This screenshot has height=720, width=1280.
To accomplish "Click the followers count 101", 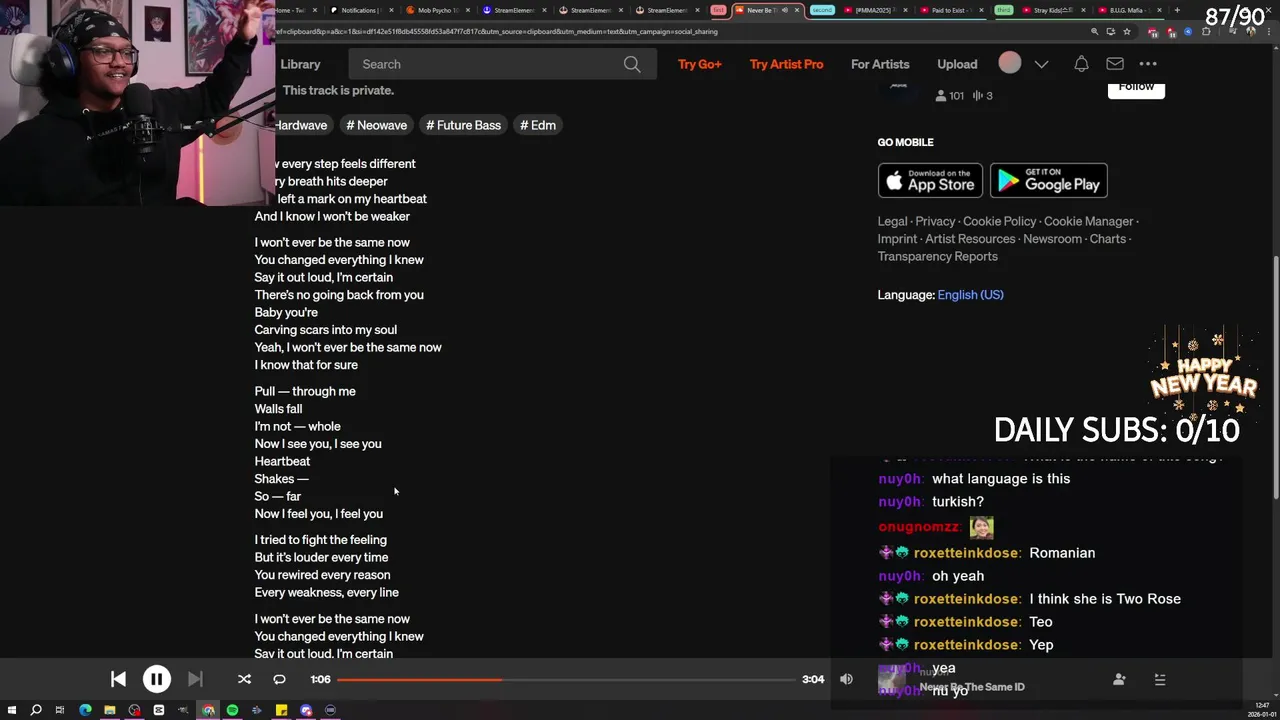I will [x=949, y=96].
